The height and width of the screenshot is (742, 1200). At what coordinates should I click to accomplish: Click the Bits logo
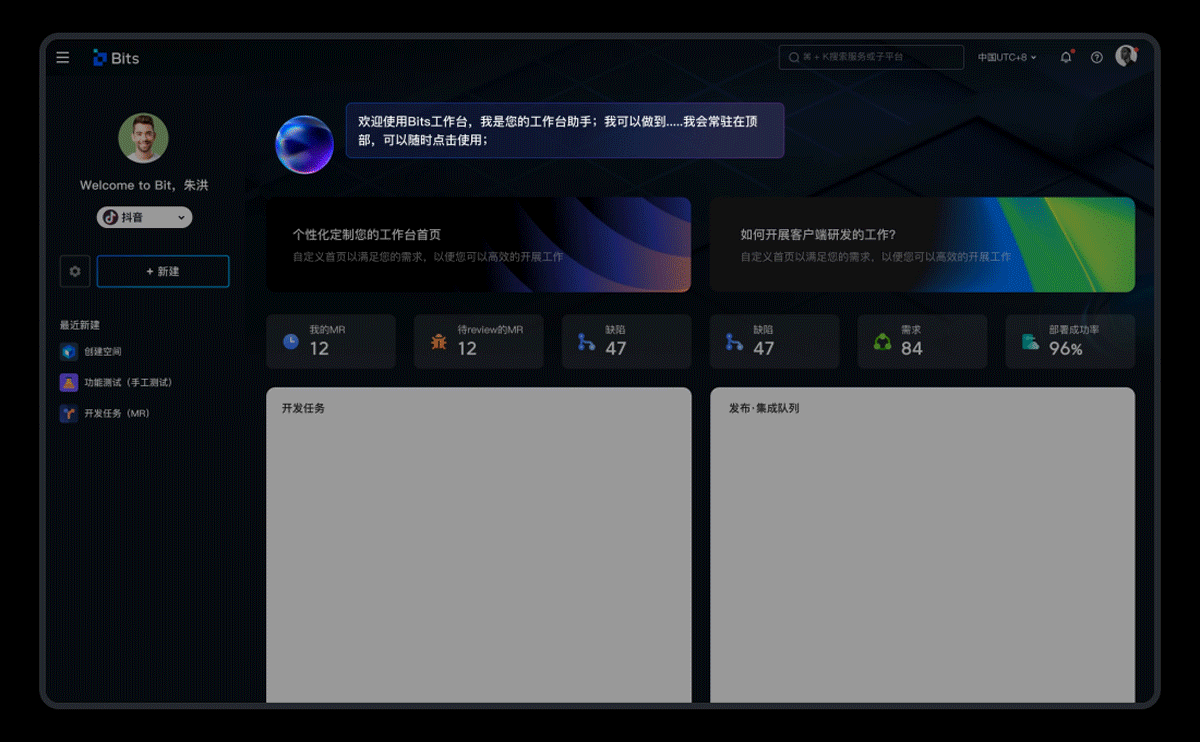(x=116, y=58)
